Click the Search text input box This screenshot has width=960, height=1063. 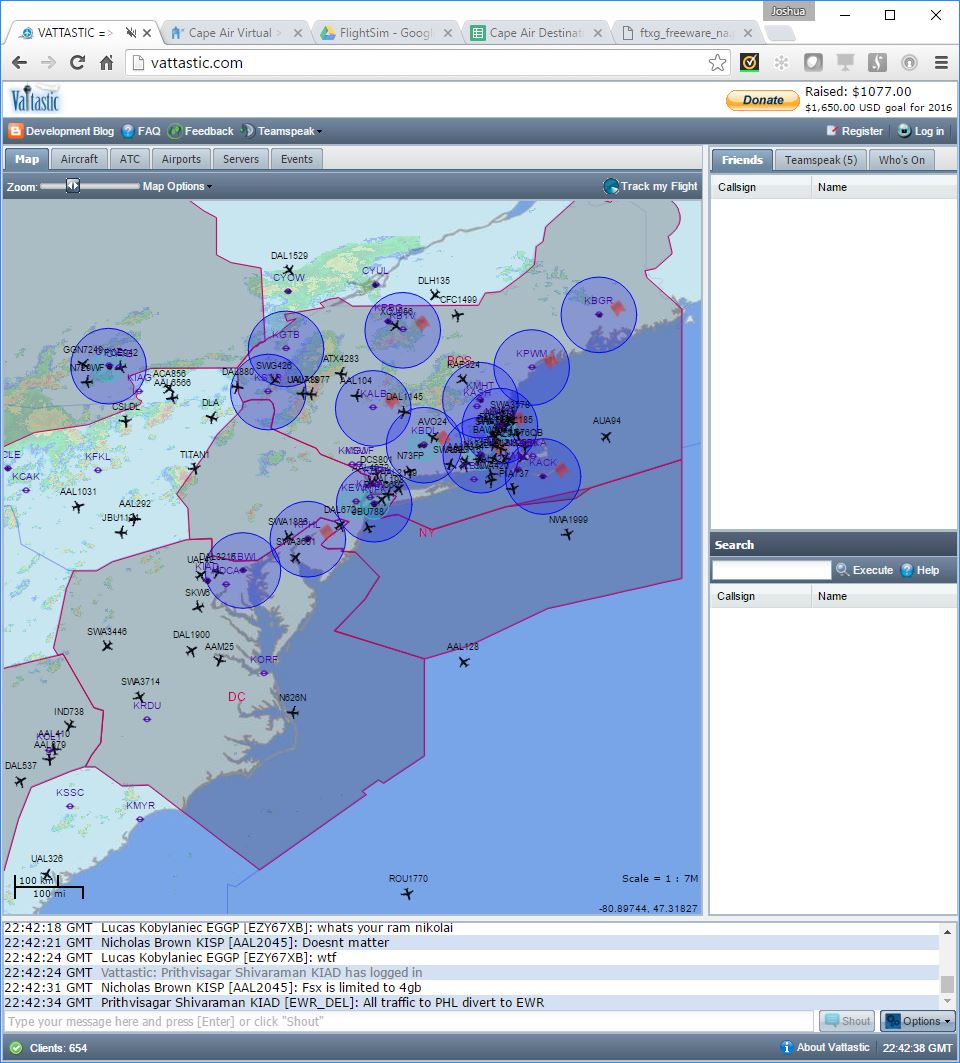coord(772,570)
